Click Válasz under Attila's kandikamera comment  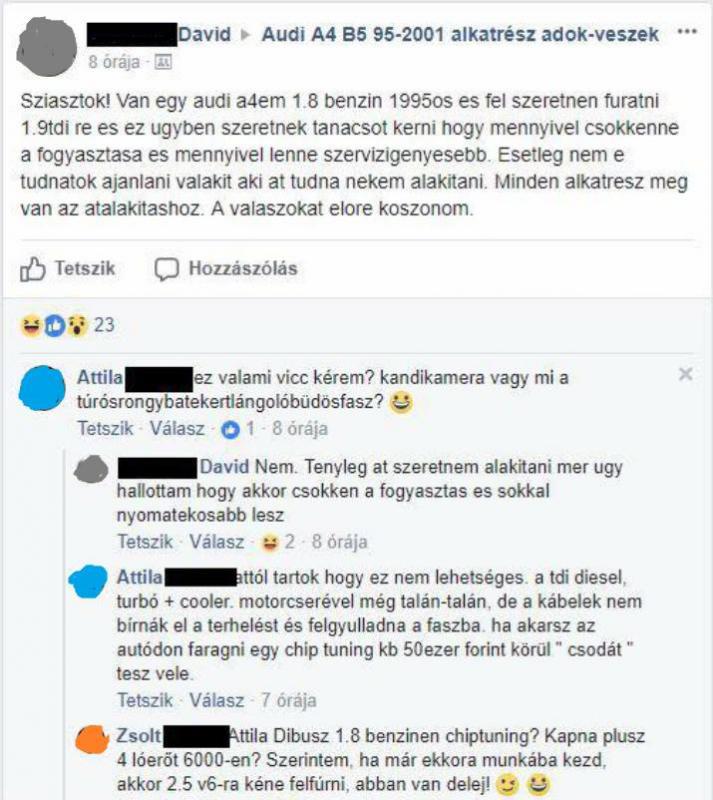tap(177, 429)
